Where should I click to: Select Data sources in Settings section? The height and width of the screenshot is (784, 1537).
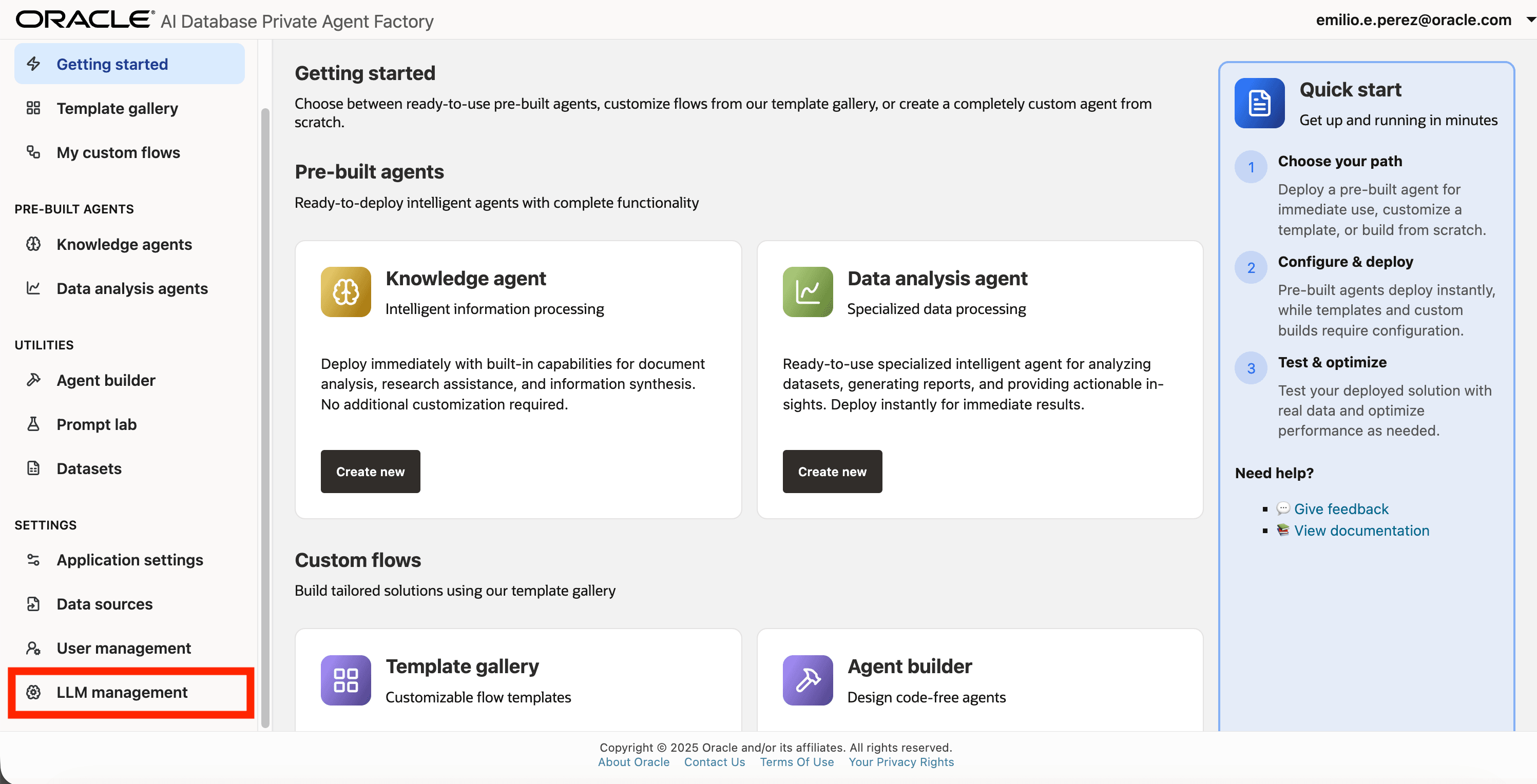(x=104, y=603)
